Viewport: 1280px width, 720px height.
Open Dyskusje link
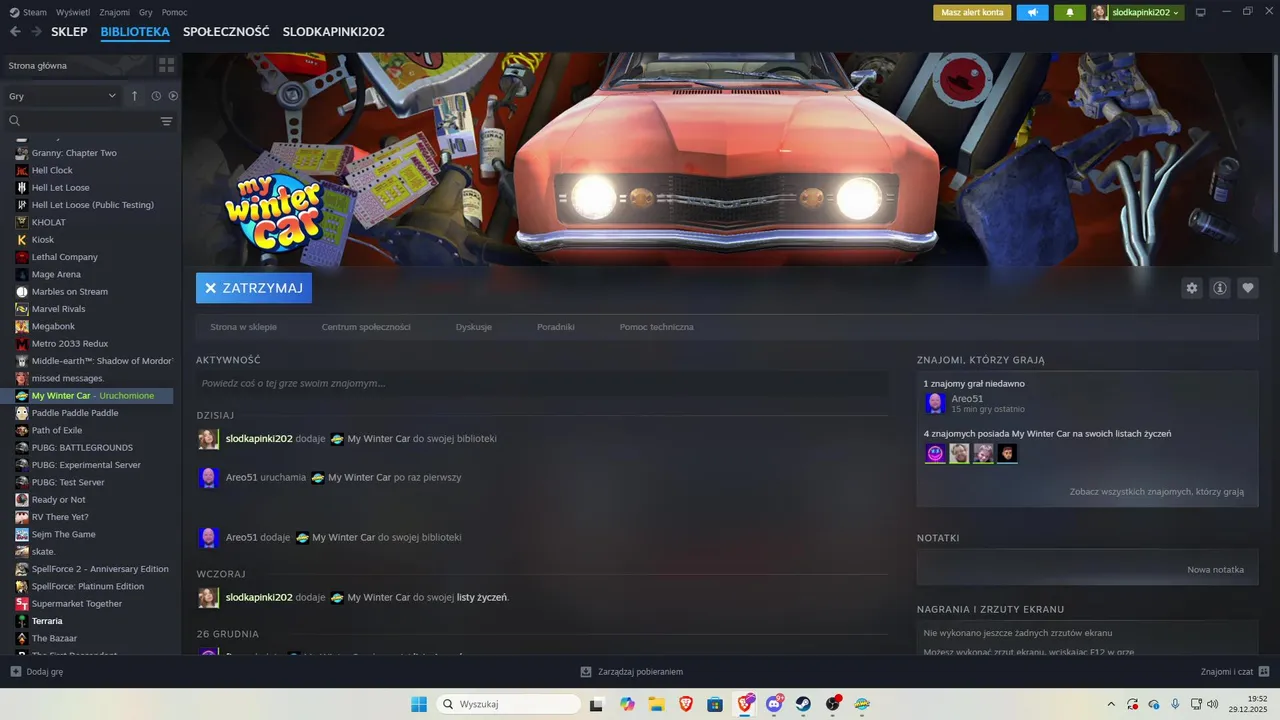point(473,327)
